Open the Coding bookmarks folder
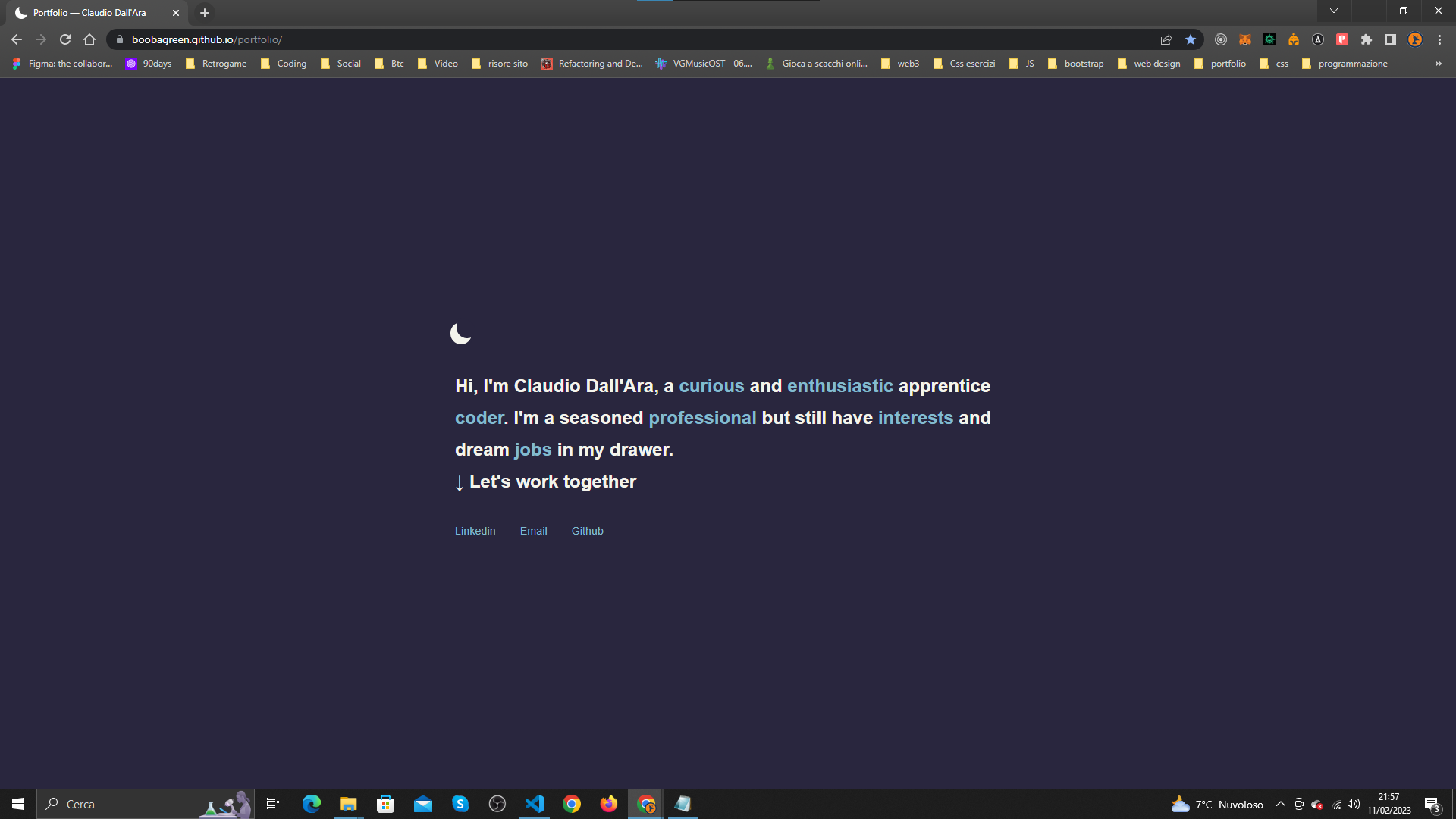 (x=284, y=64)
